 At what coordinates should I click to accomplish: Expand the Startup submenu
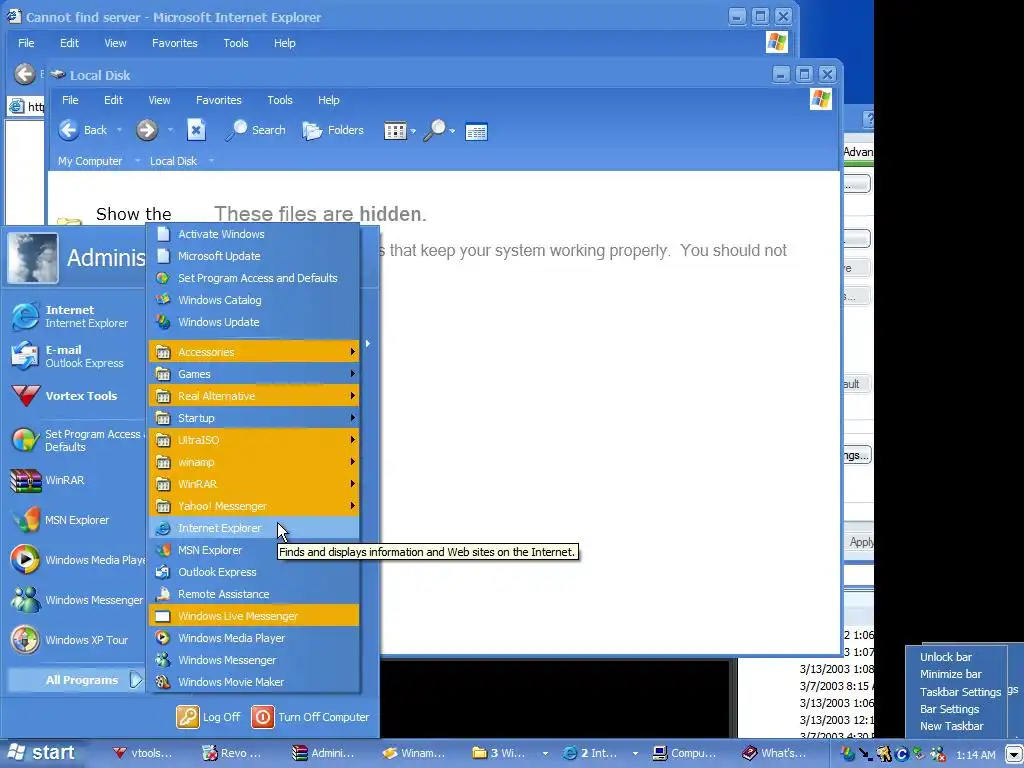click(254, 418)
